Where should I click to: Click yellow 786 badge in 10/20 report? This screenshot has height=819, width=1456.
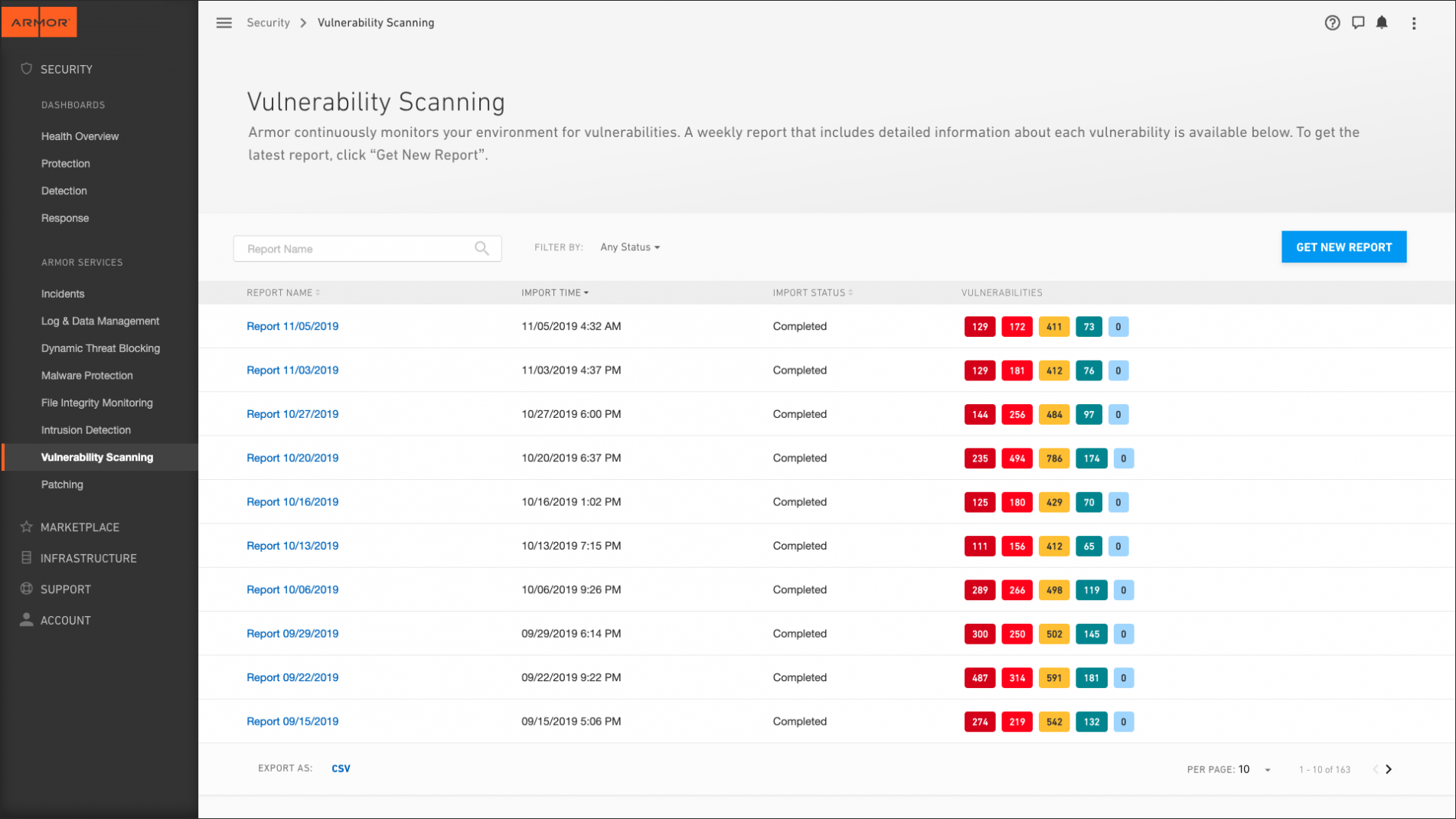tap(1054, 458)
